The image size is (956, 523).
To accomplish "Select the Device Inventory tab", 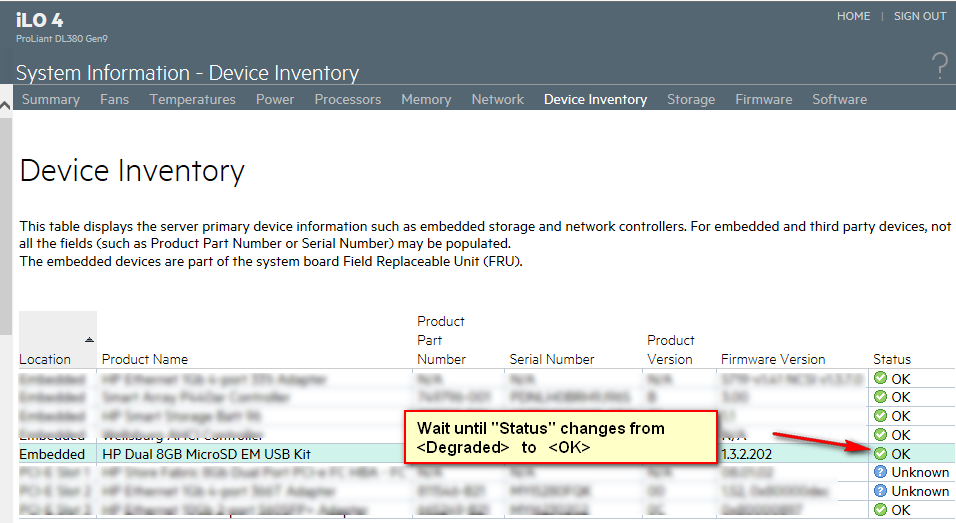I will pyautogui.click(x=595, y=99).
